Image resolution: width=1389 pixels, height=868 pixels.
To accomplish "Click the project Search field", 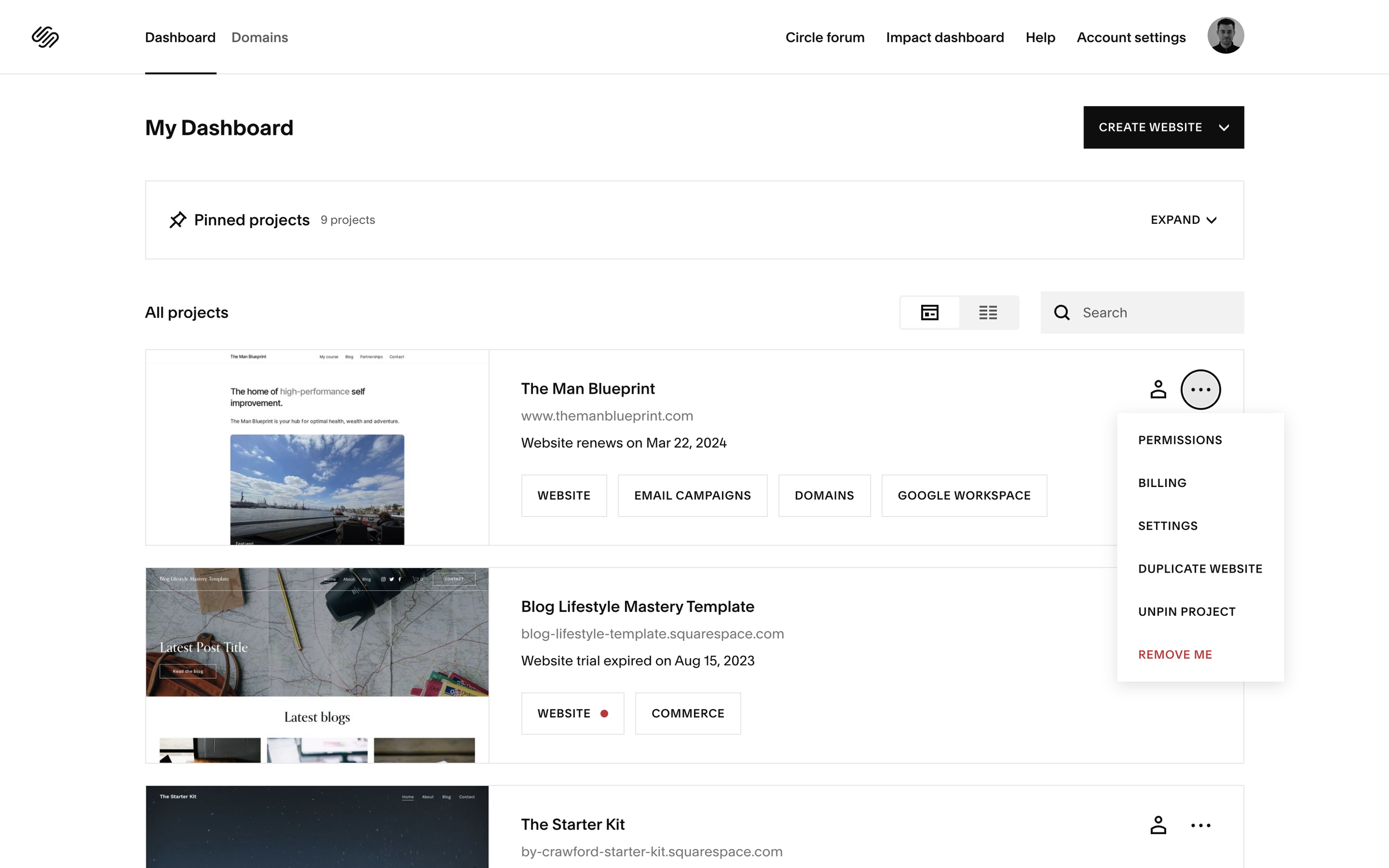I will [x=1154, y=312].
